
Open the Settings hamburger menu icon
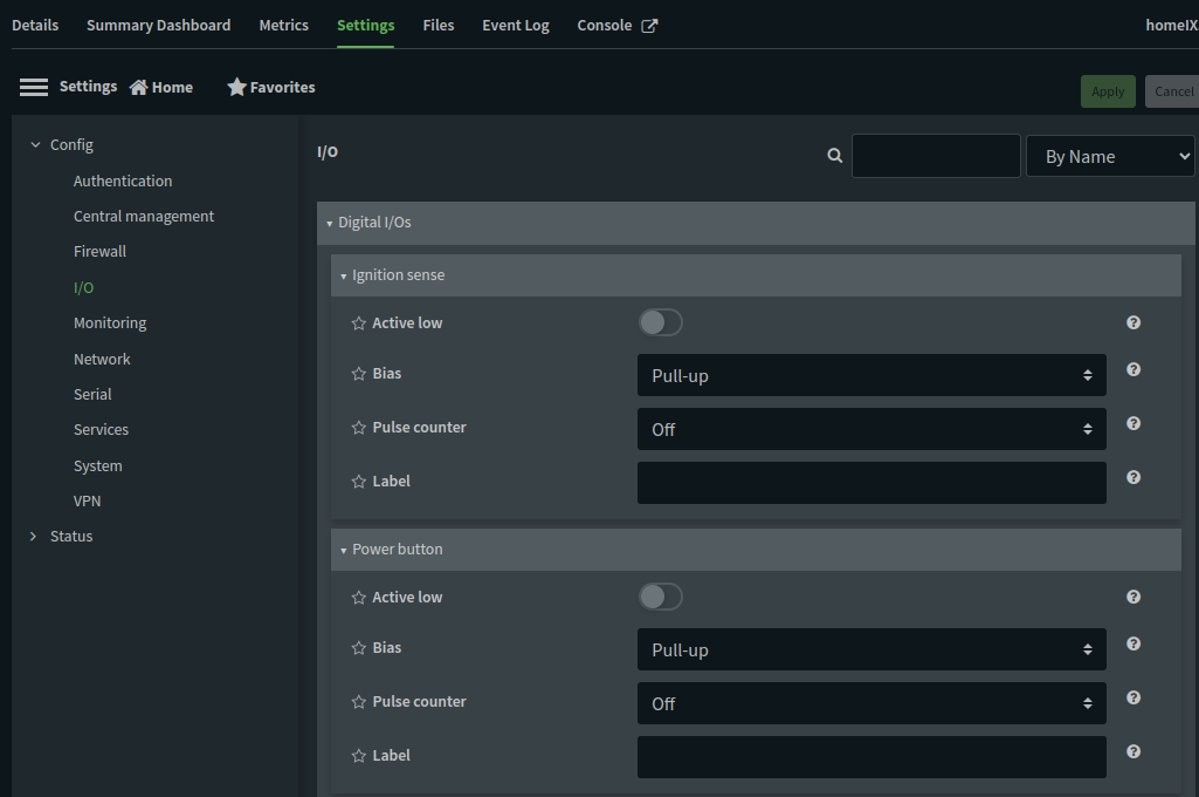[33, 88]
